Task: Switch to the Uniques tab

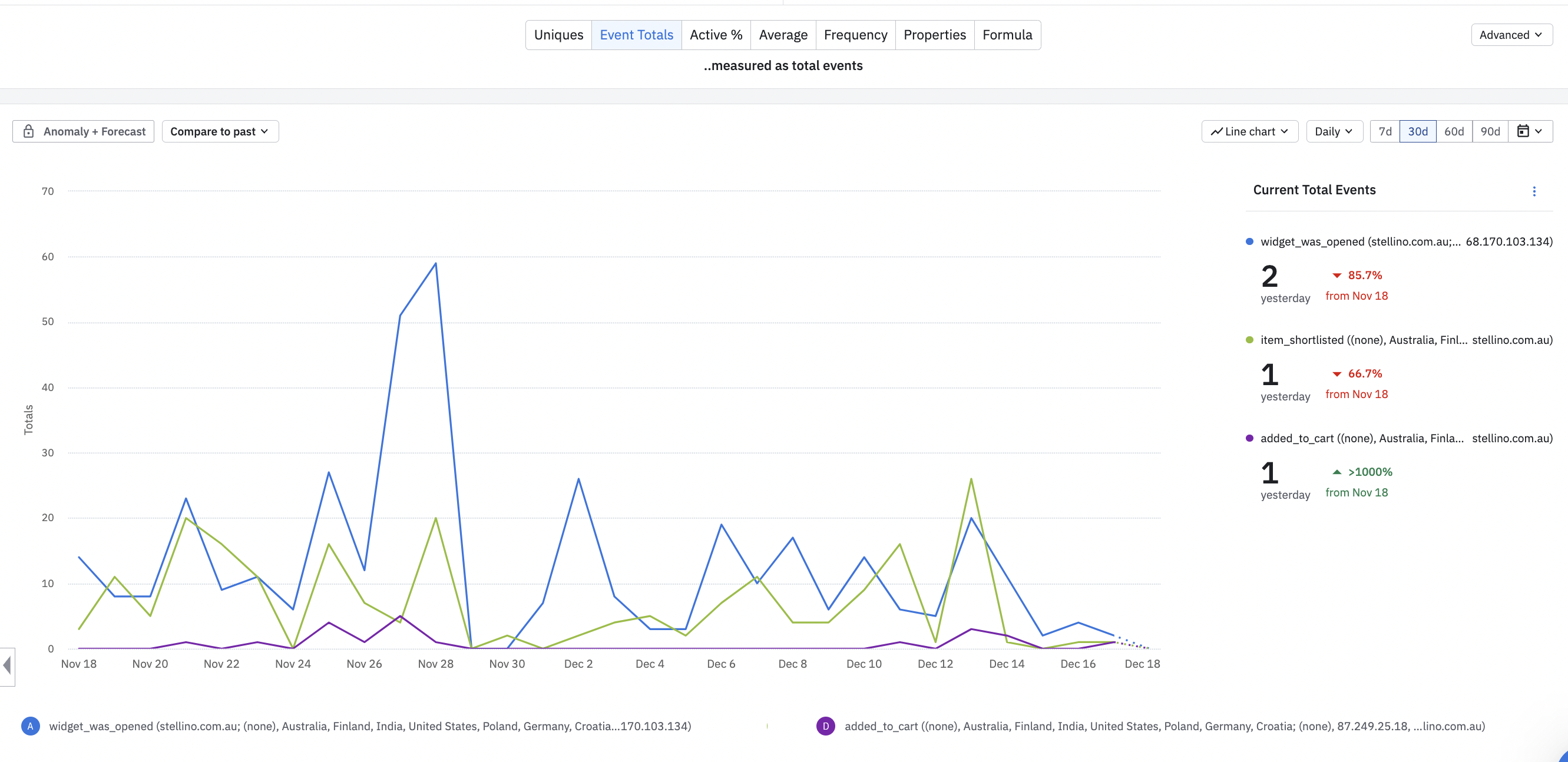Action: 558,35
